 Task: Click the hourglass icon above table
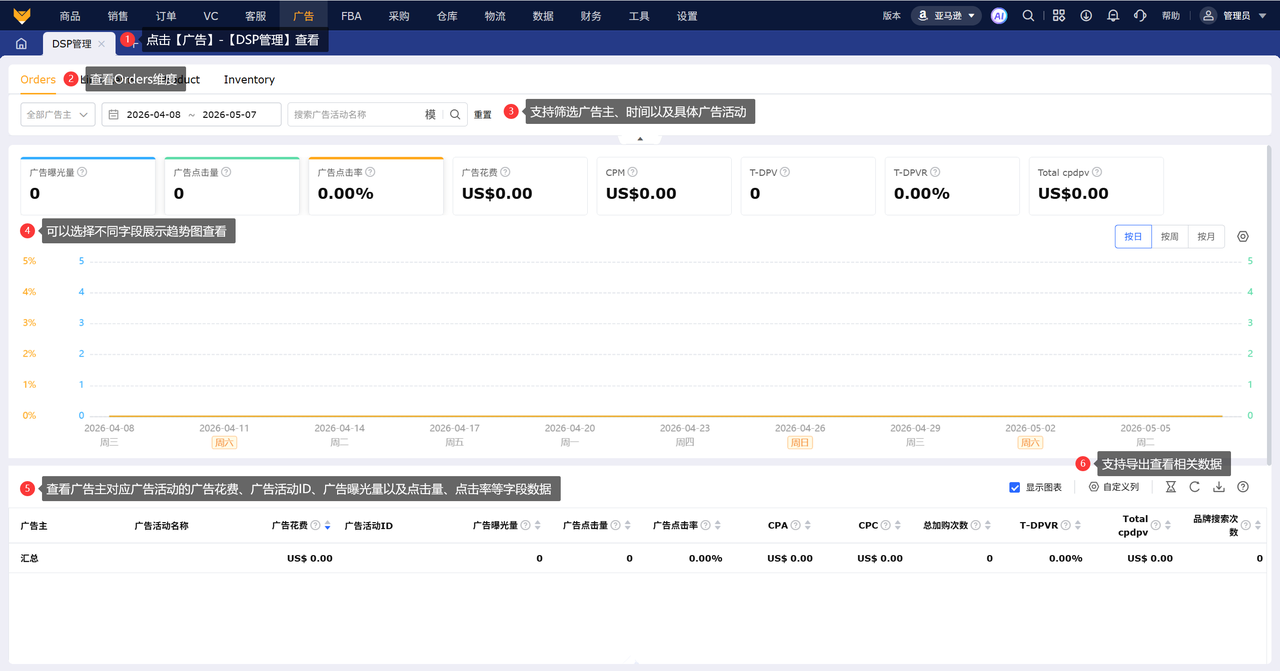coord(1171,487)
